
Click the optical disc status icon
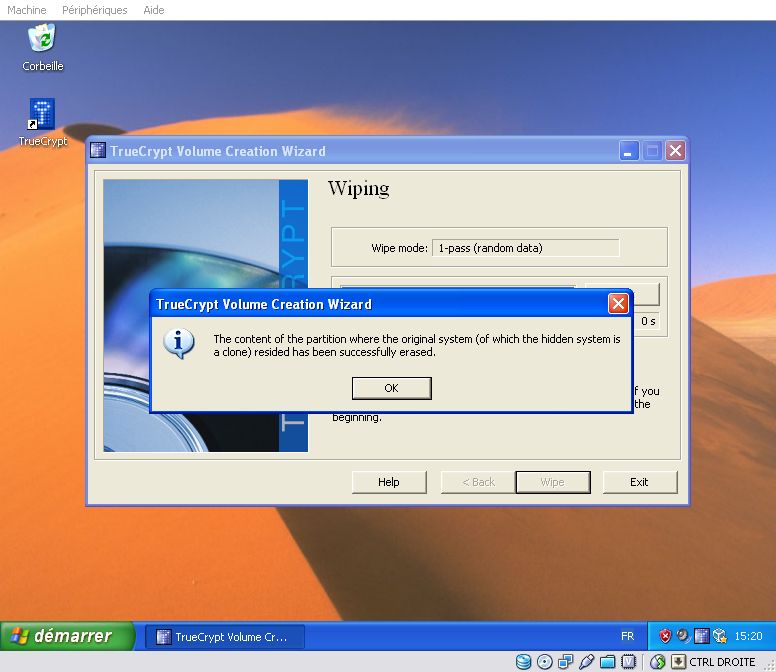[544, 662]
